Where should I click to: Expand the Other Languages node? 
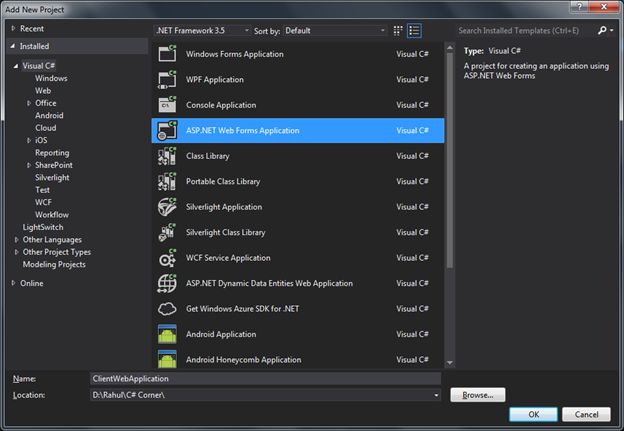[16, 240]
